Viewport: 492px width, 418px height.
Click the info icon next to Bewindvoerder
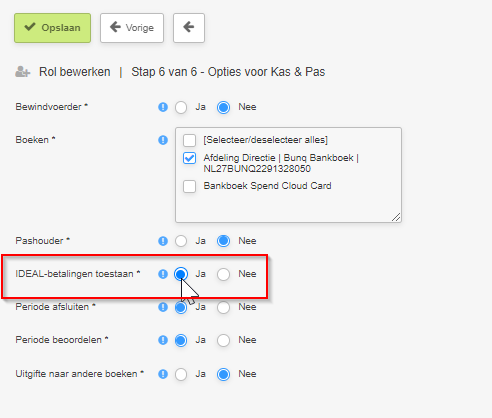point(163,107)
